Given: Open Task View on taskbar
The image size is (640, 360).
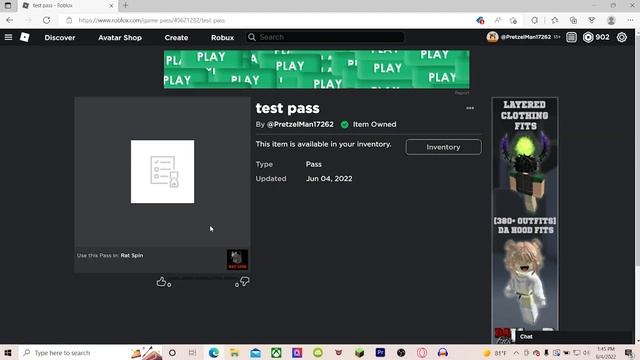Looking at the screenshot, I should [192, 353].
